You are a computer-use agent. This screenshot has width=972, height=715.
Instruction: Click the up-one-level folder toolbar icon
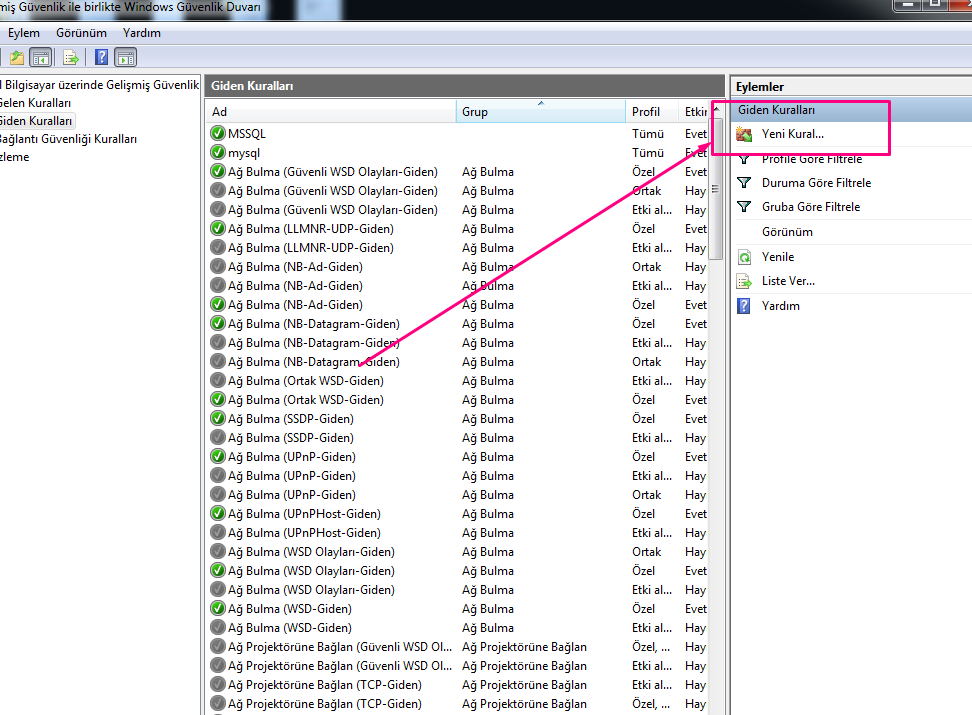click(x=17, y=58)
